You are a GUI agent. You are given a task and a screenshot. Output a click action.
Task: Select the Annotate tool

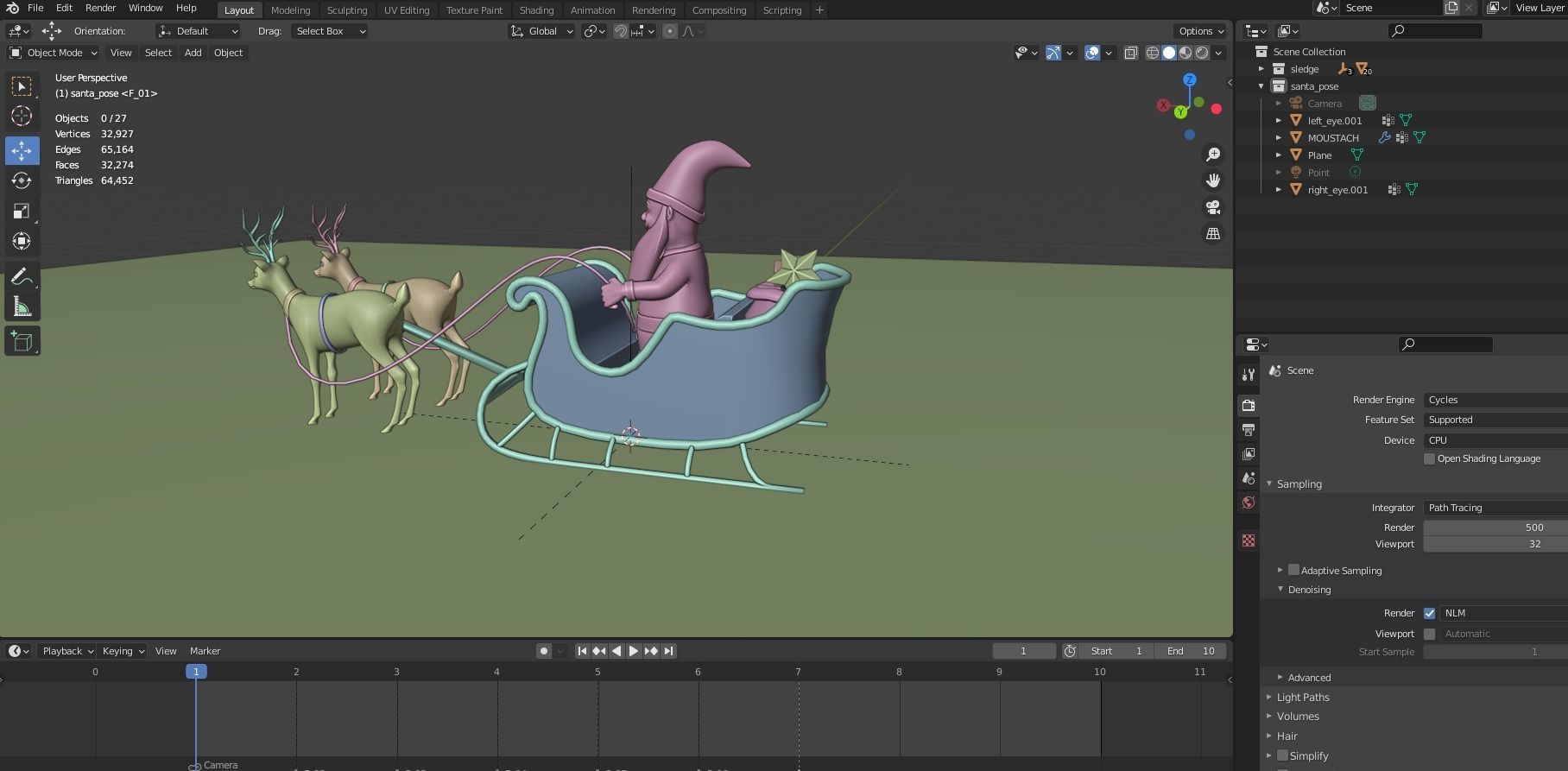22,276
